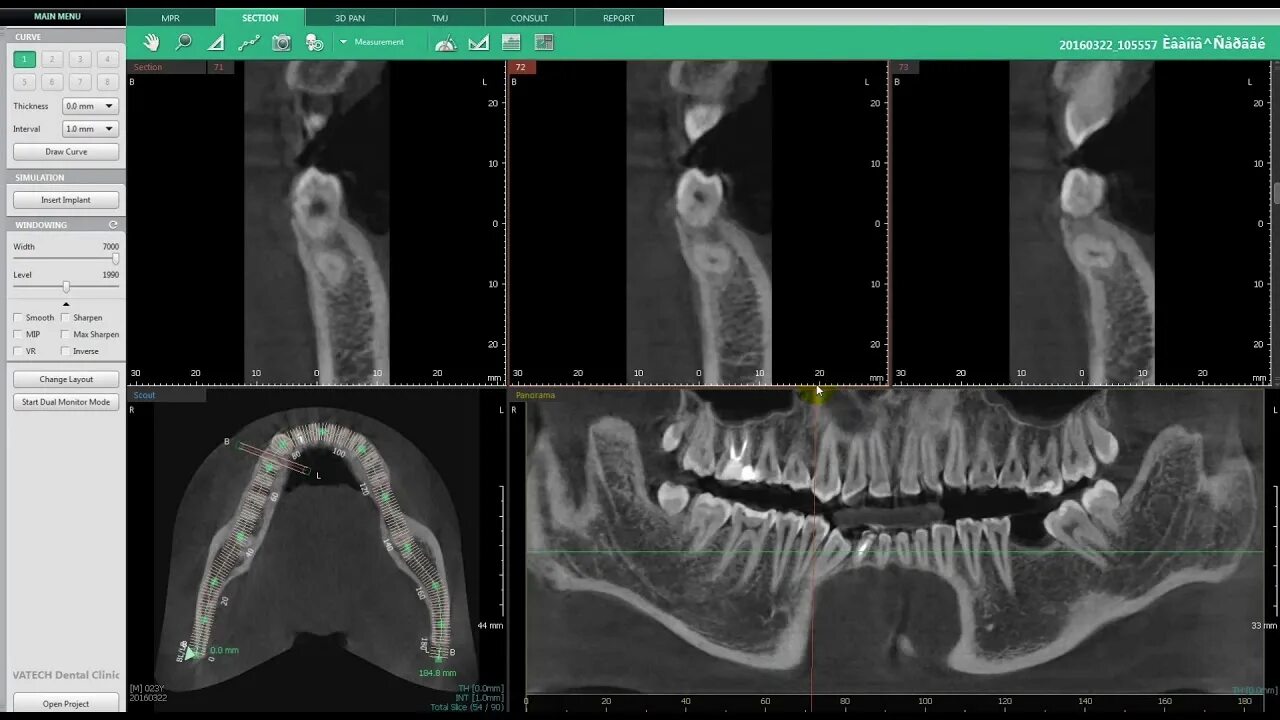This screenshot has width=1280, height=720.
Task: Enable the Sharpen checkbox
Action: [65, 318]
